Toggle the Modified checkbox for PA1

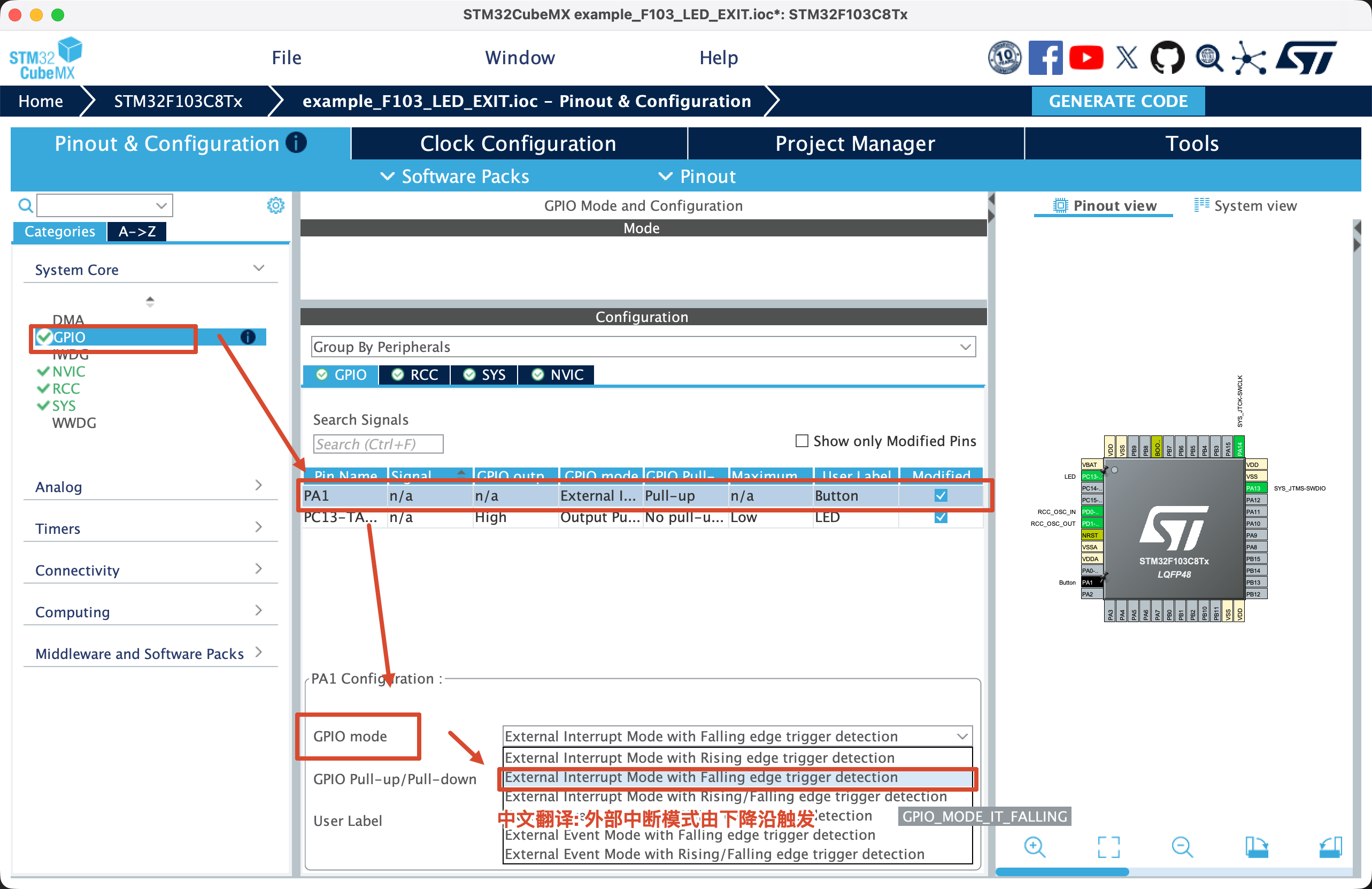click(941, 495)
